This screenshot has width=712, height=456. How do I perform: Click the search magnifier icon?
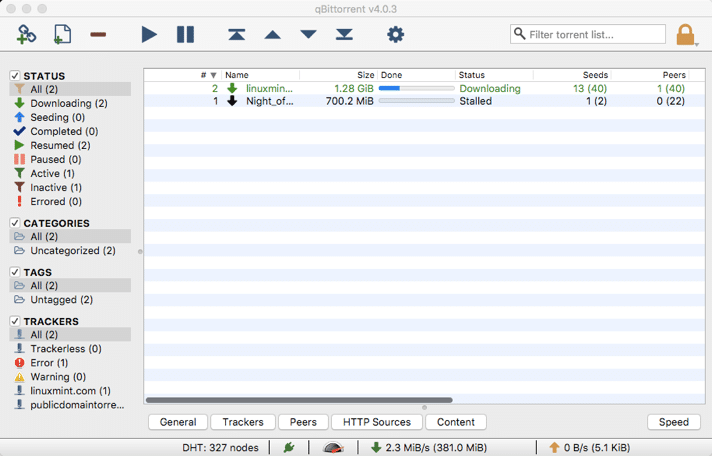click(519, 34)
